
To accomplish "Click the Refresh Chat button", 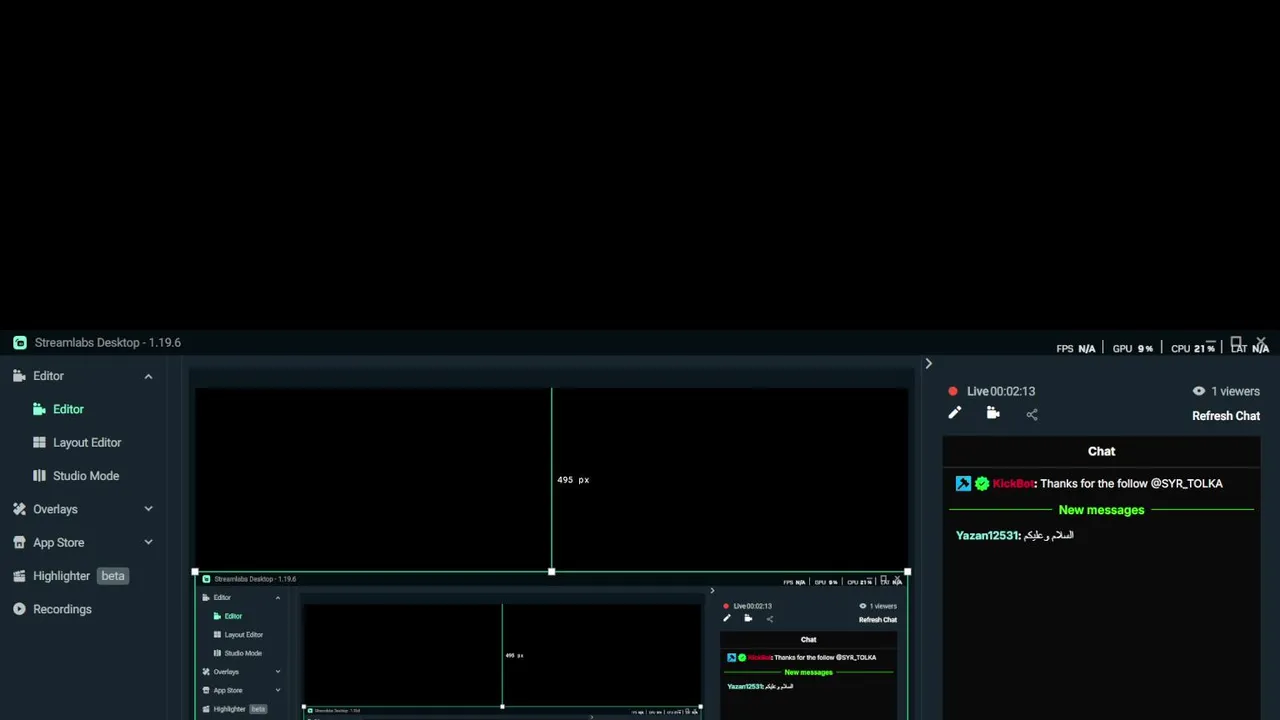I will pos(1226,416).
